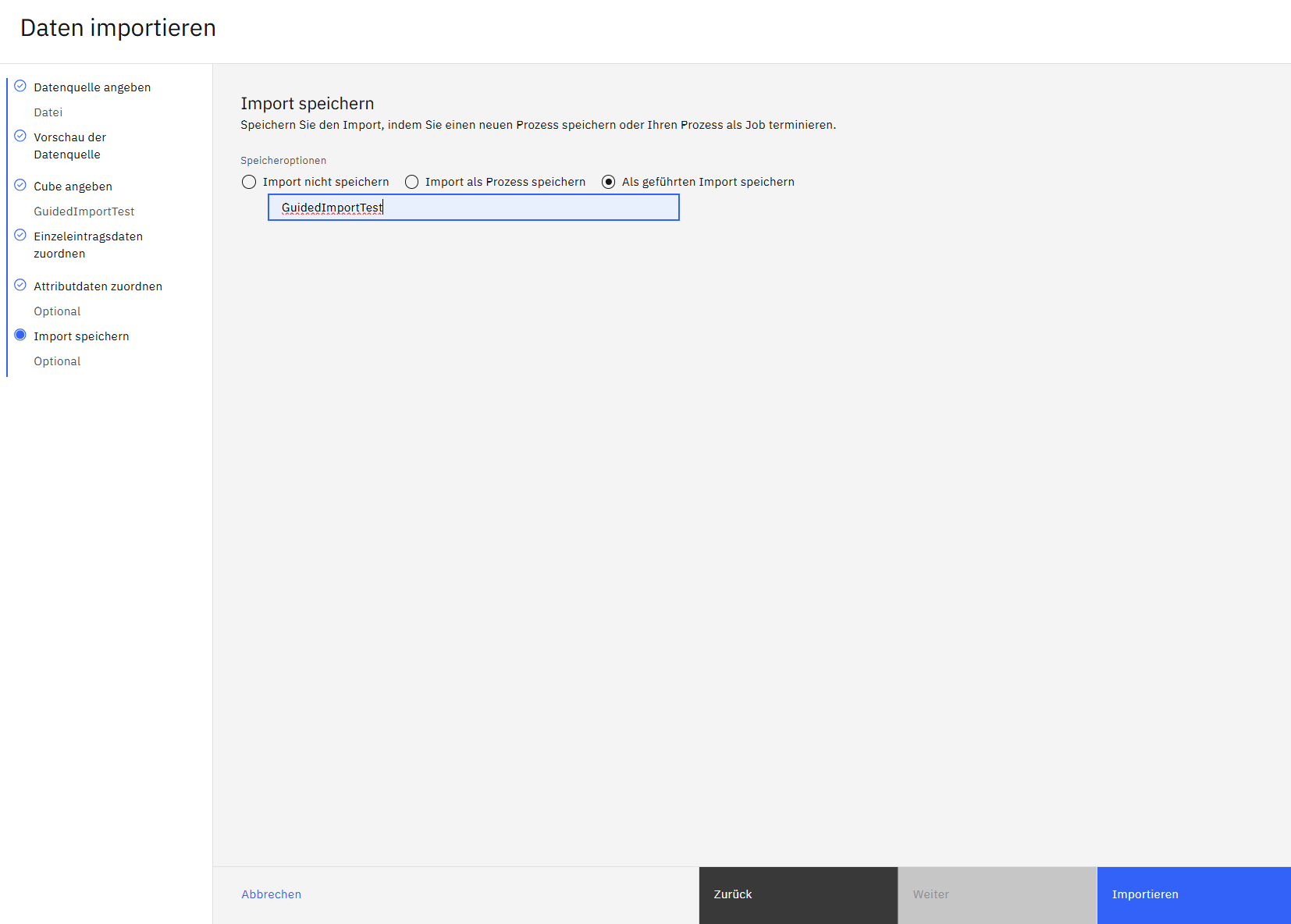Choose the 'Import als Prozess speichern' option
Viewport: 1291px width, 924px height.
click(x=411, y=182)
